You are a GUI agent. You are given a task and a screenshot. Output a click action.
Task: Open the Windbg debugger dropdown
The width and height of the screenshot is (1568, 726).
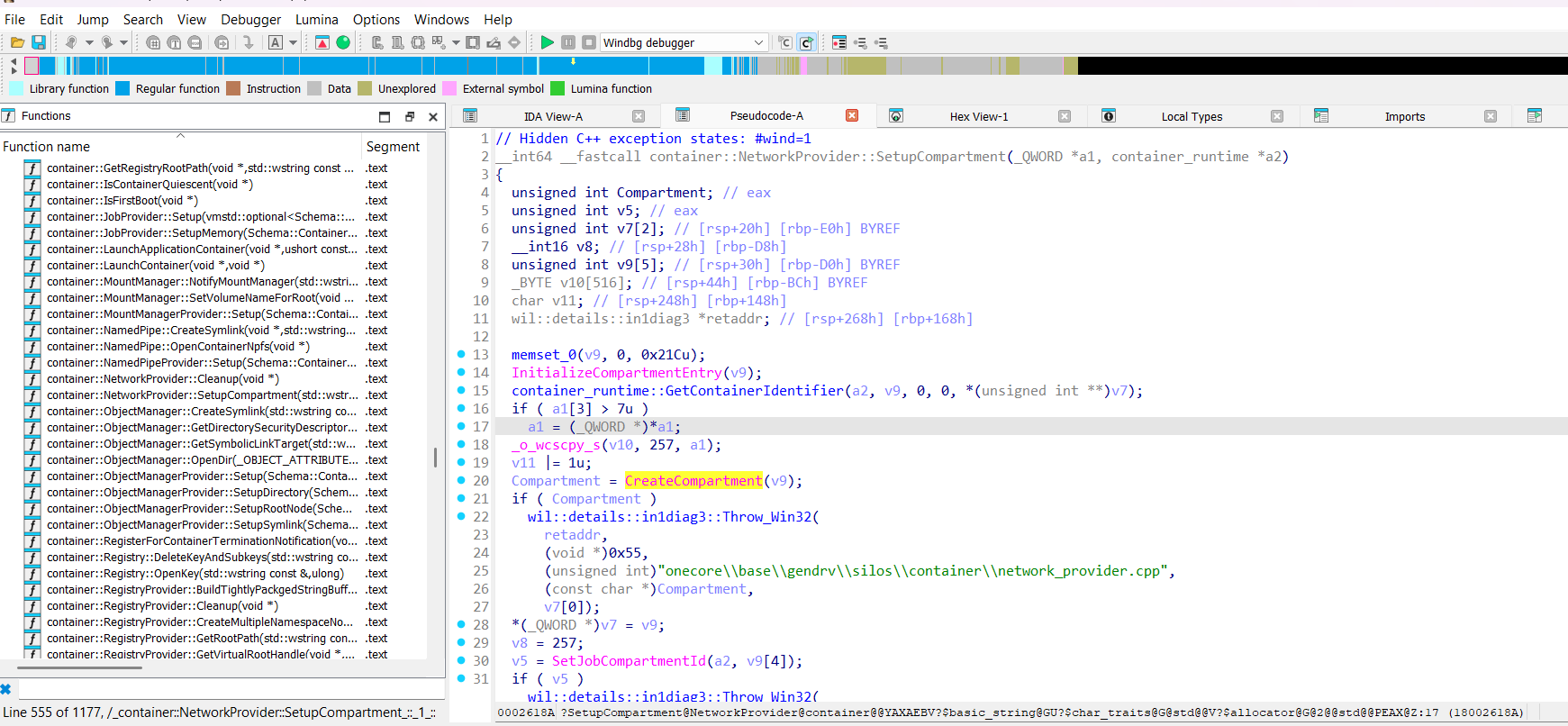click(758, 42)
